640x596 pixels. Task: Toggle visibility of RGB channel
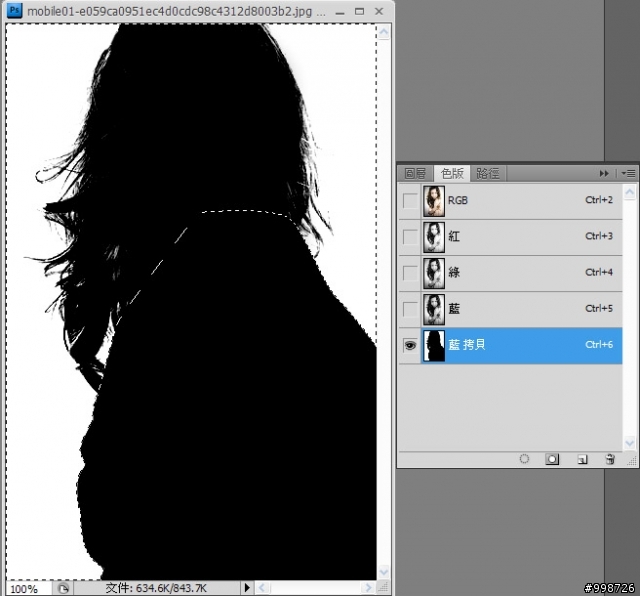tap(410, 200)
